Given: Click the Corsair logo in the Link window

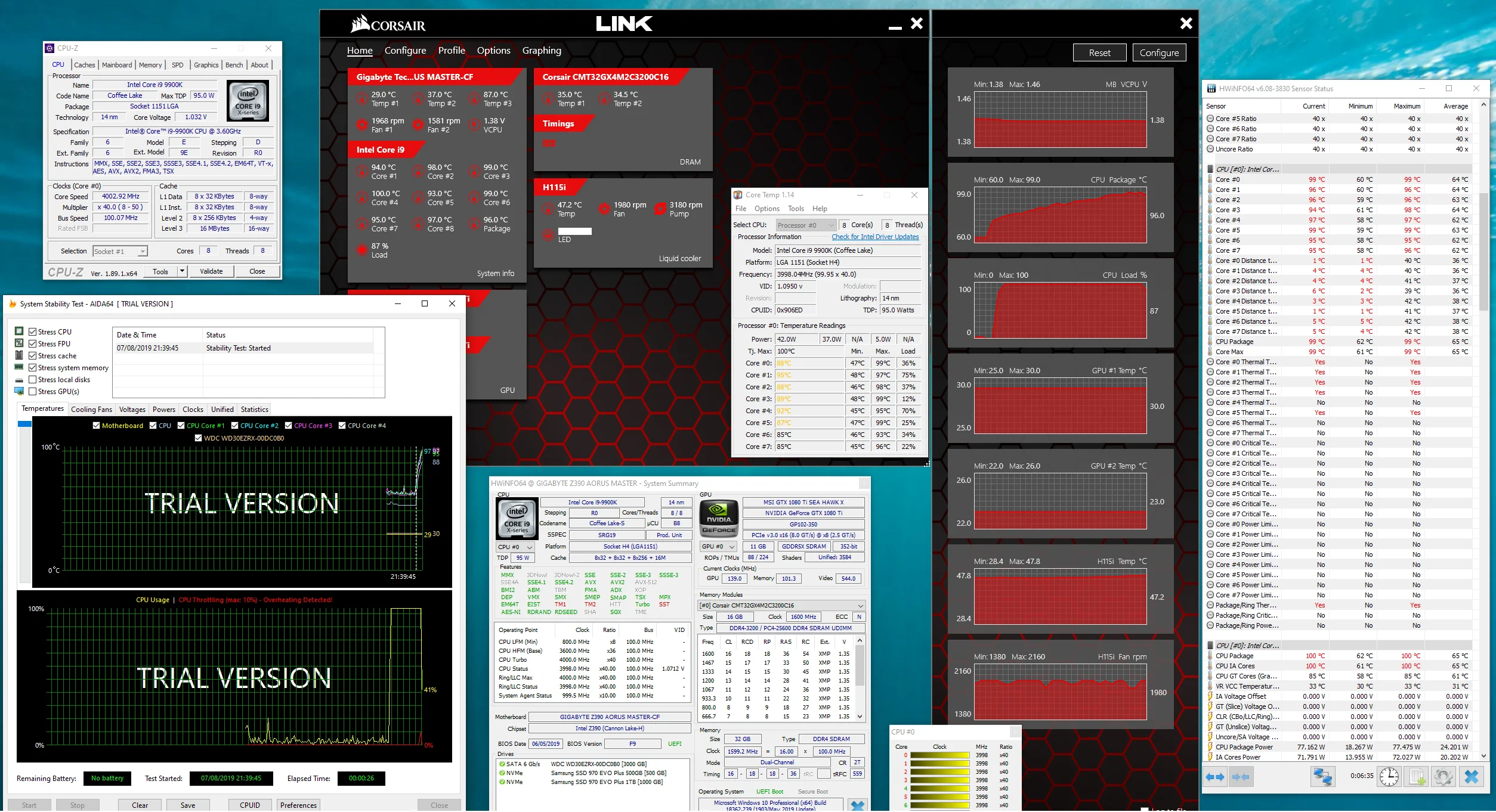Looking at the screenshot, I should [x=388, y=24].
